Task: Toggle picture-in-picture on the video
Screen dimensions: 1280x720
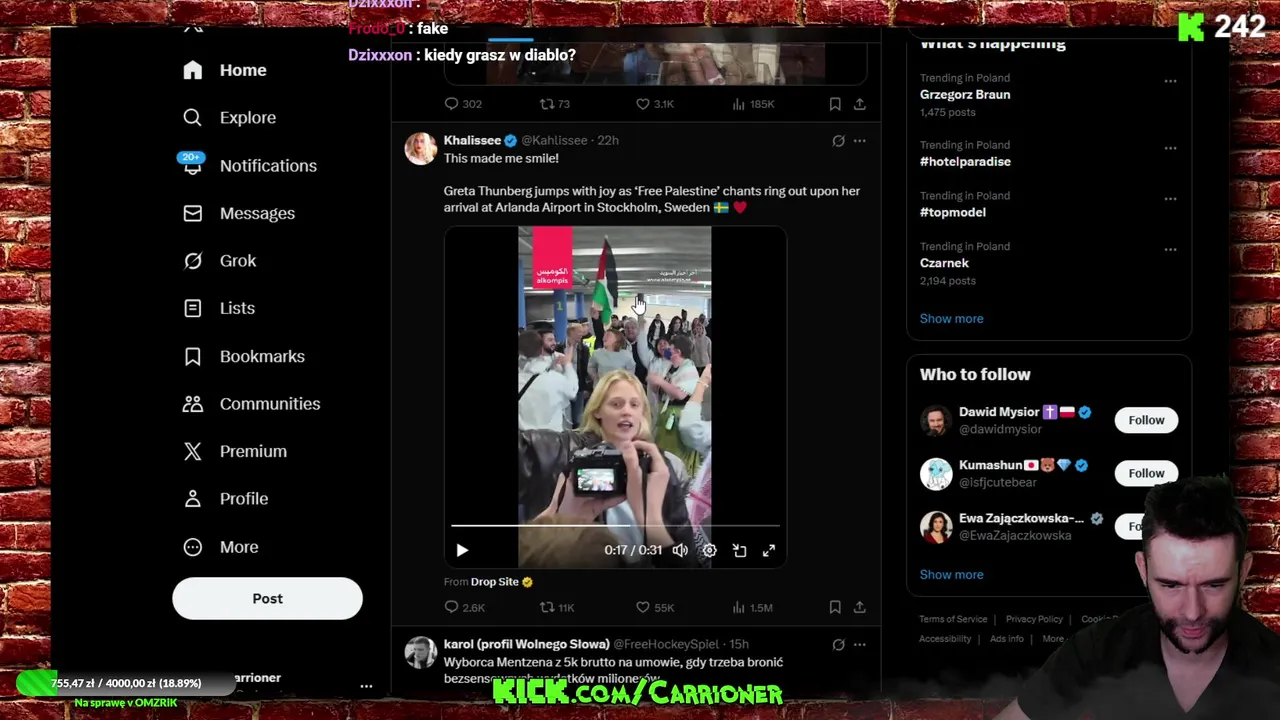Action: point(739,550)
